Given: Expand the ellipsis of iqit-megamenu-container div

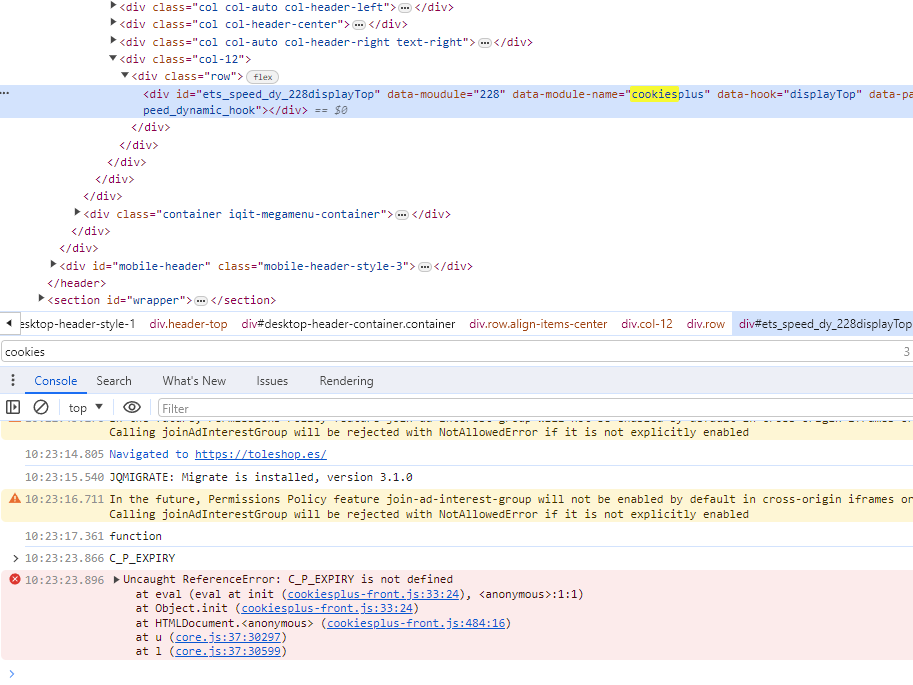Looking at the screenshot, I should click(402, 215).
